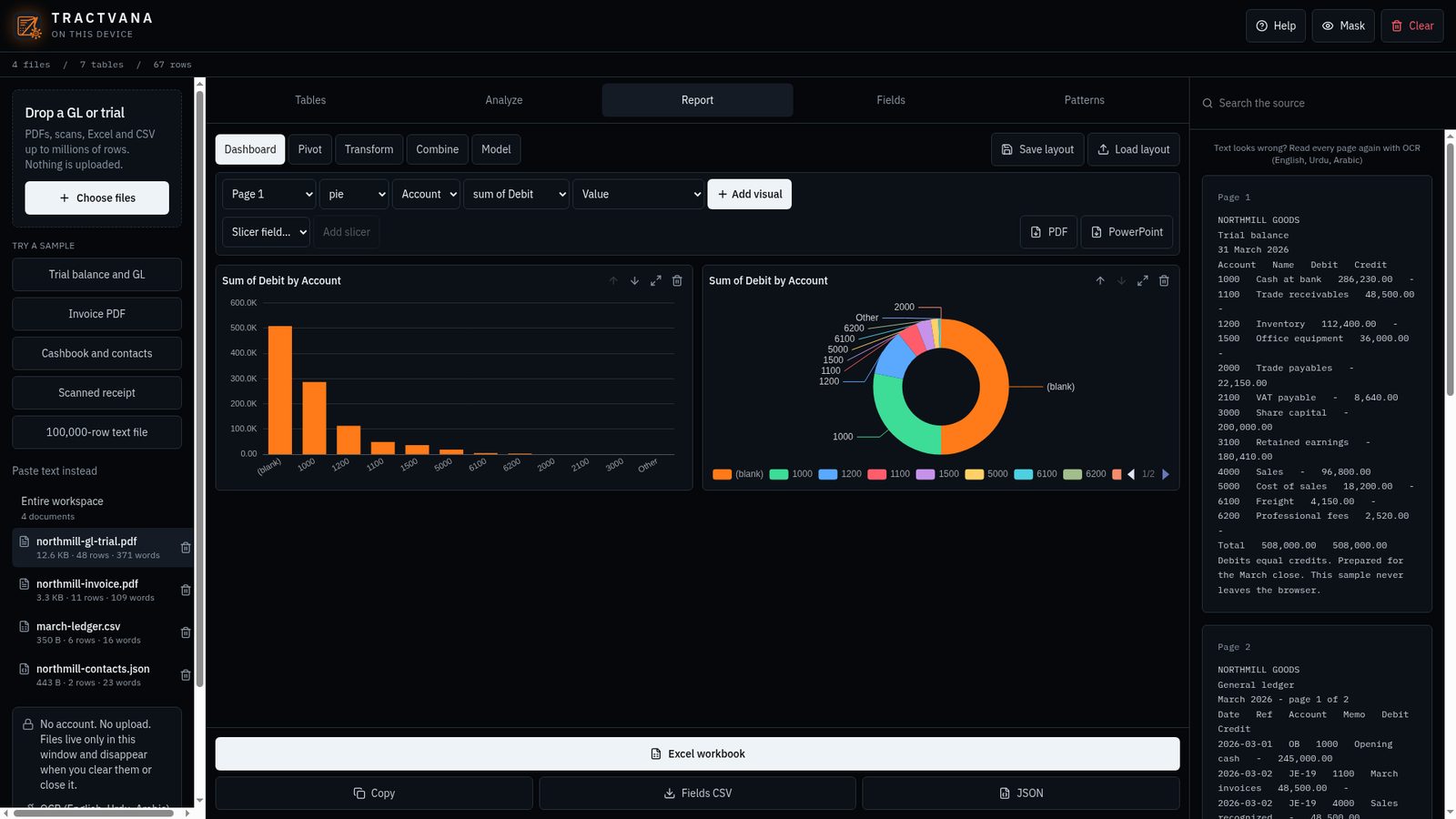The height and width of the screenshot is (819, 1456).
Task: Delete the bar chart visual
Action: click(677, 281)
